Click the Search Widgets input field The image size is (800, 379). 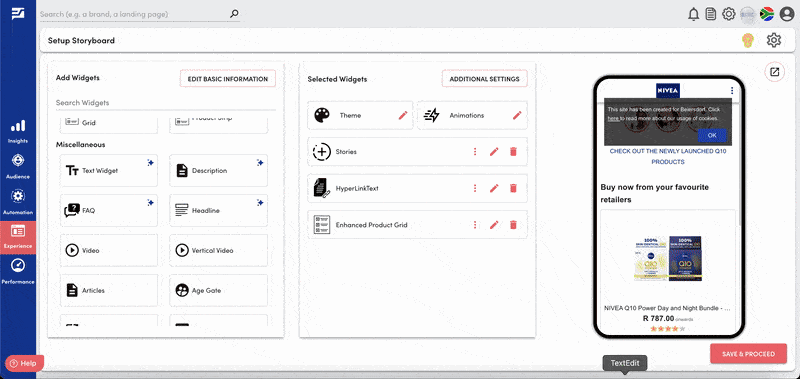tap(166, 103)
